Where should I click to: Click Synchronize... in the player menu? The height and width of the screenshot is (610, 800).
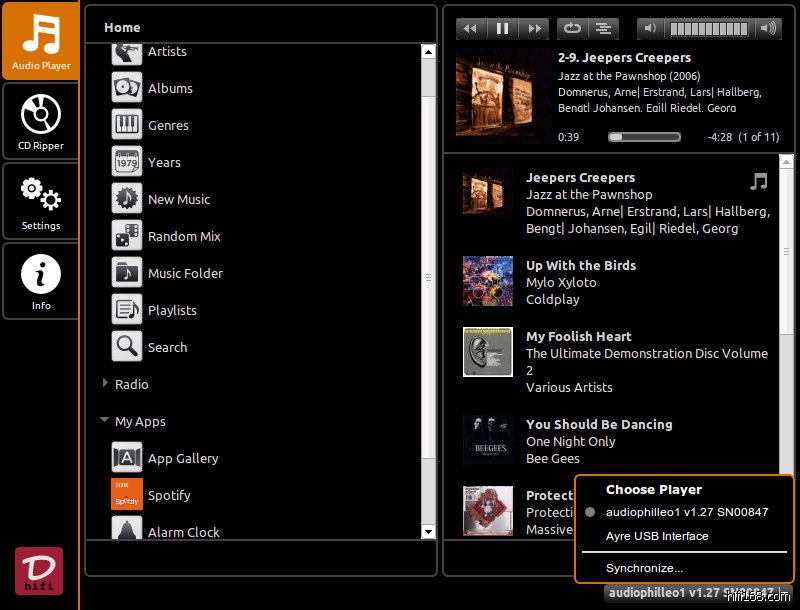coord(644,568)
